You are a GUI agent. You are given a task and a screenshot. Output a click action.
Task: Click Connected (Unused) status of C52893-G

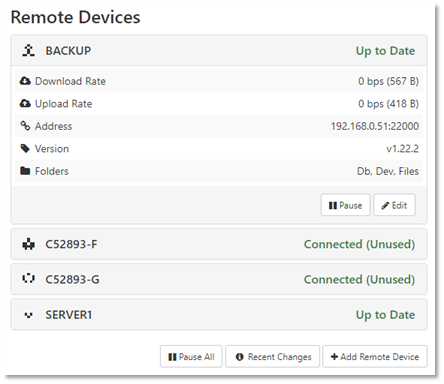(x=359, y=279)
